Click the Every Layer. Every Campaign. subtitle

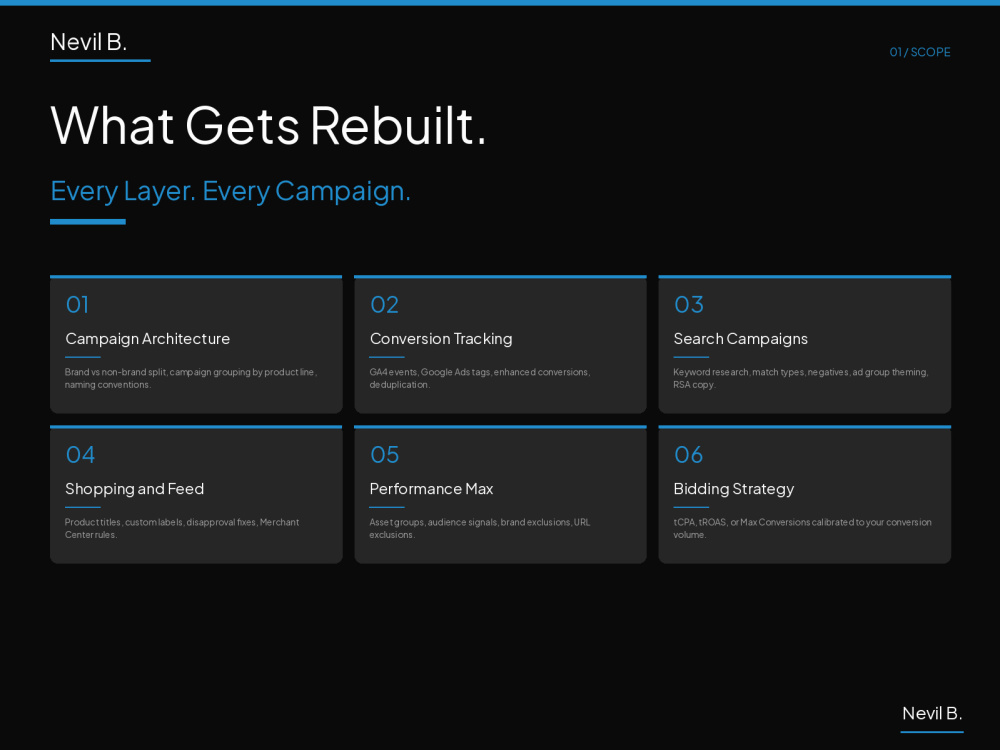230,191
